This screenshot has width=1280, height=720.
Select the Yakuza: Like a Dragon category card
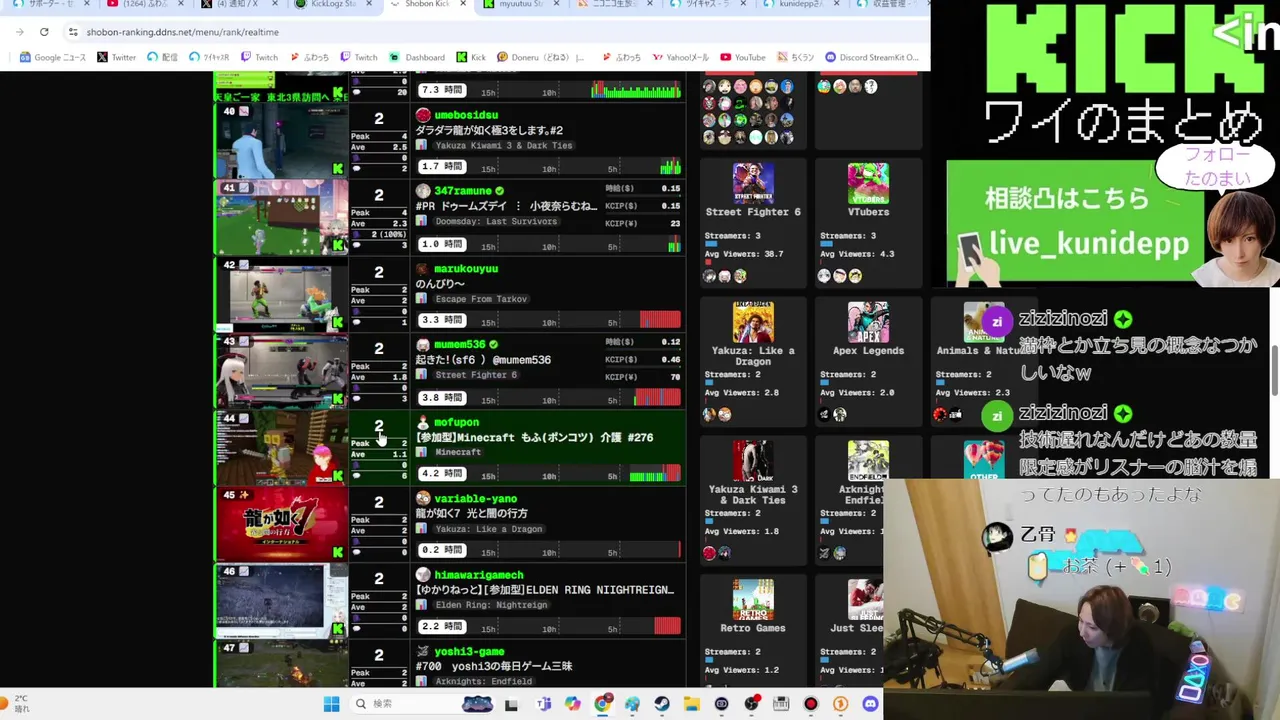(753, 363)
